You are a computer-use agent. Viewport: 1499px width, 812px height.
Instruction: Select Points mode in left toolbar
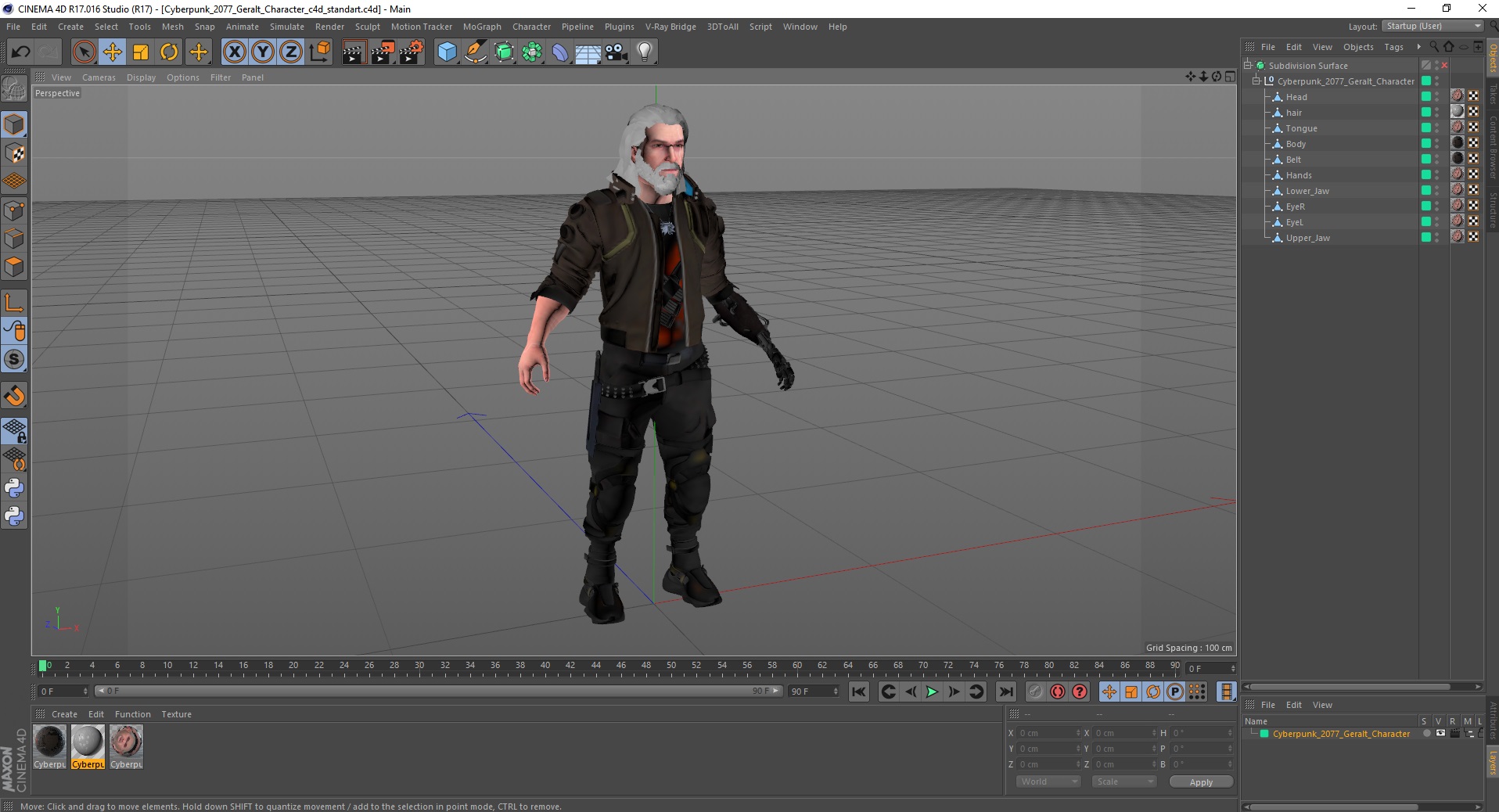click(x=14, y=210)
